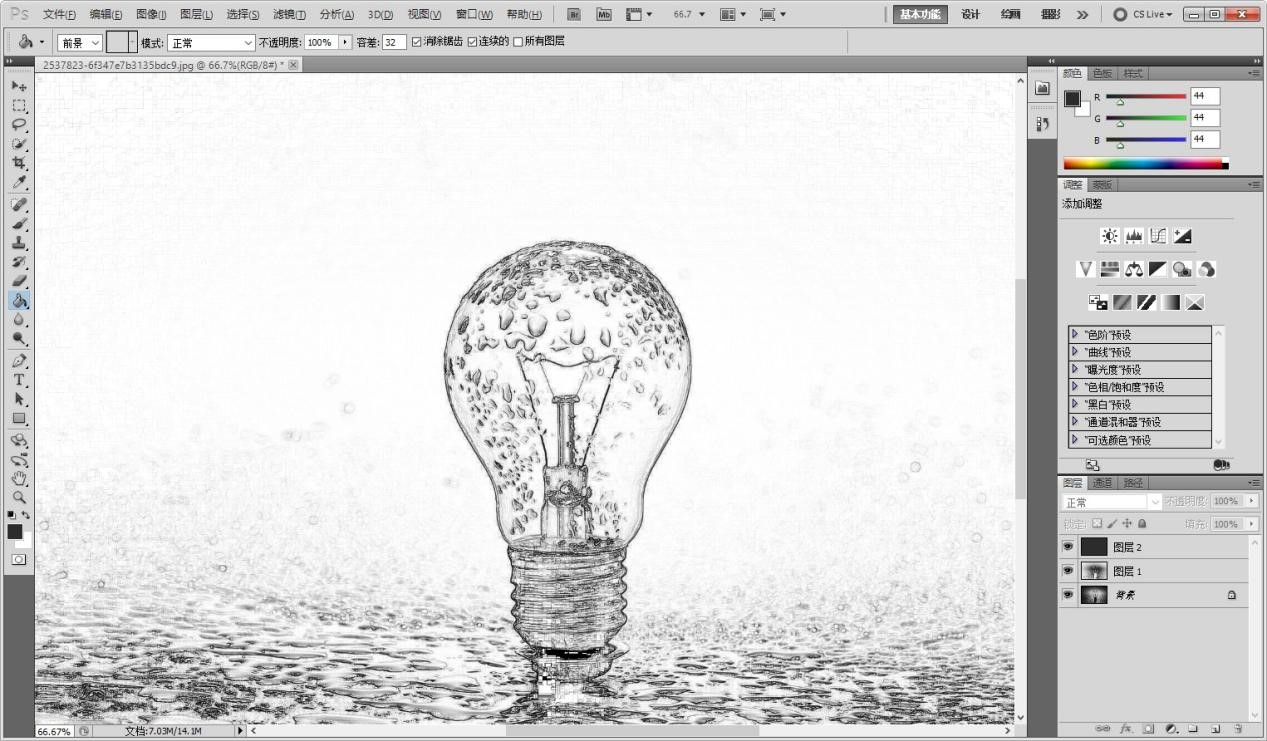
Task: Select the Lasso tool in the toolbar
Action: 20,123
